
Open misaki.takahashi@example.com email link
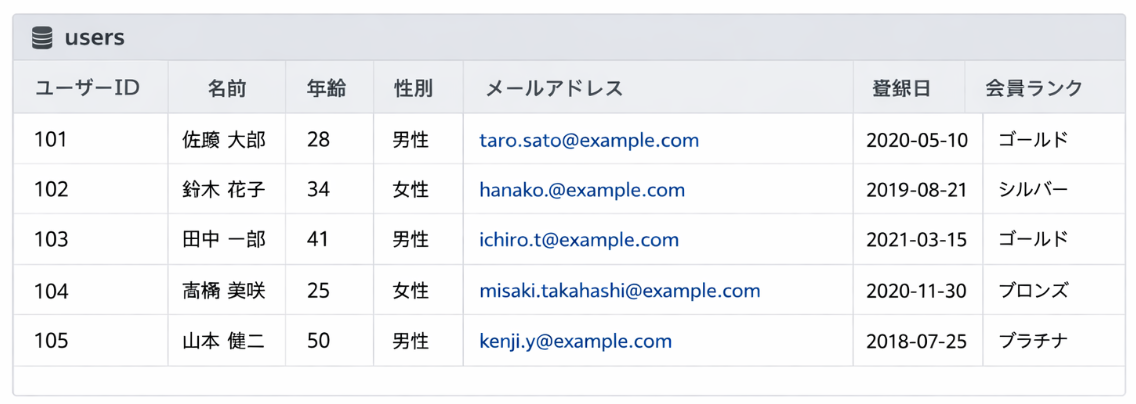(x=619, y=291)
